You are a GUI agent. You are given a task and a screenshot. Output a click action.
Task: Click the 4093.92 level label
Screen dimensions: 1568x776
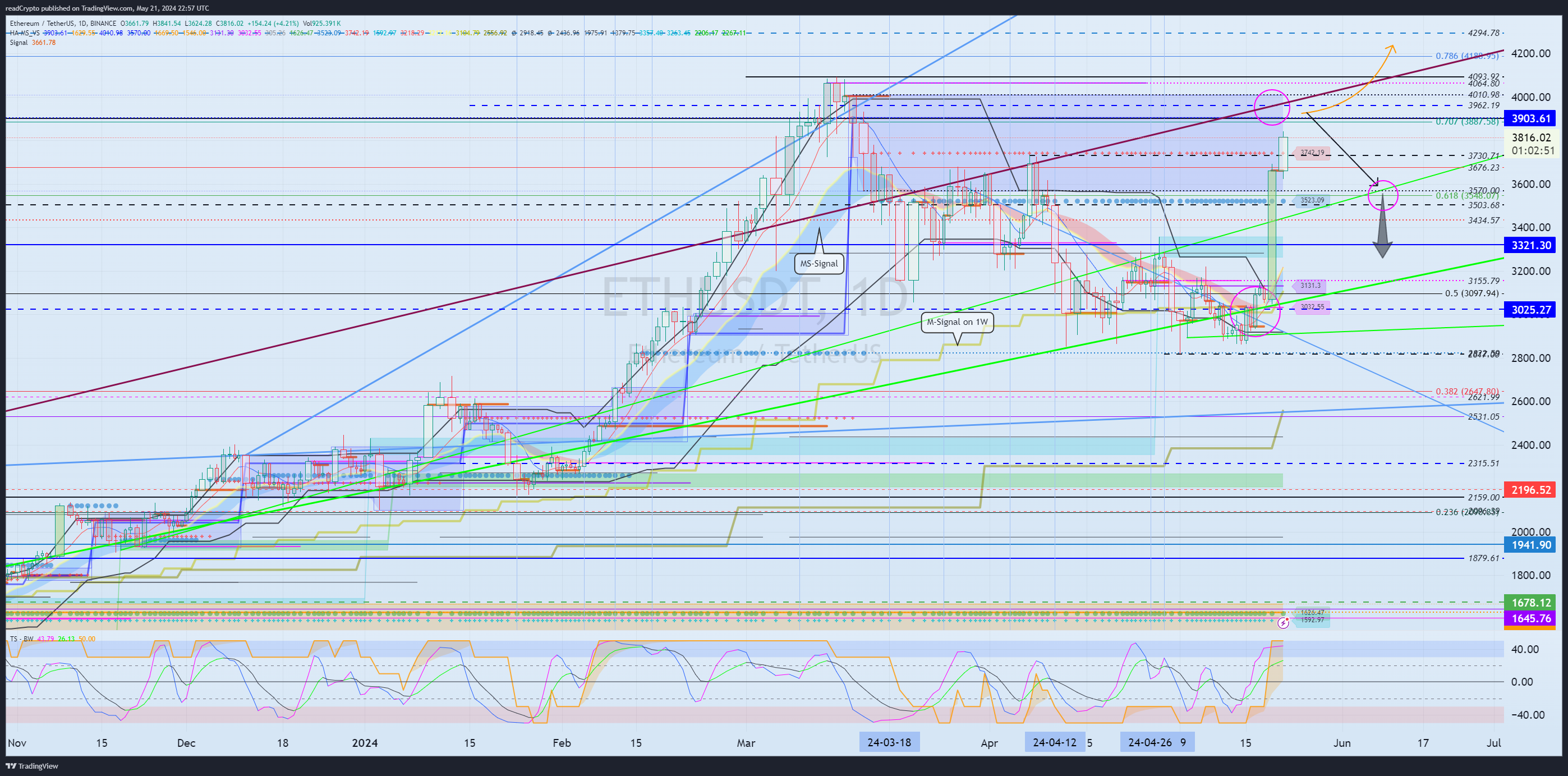coord(1483,77)
